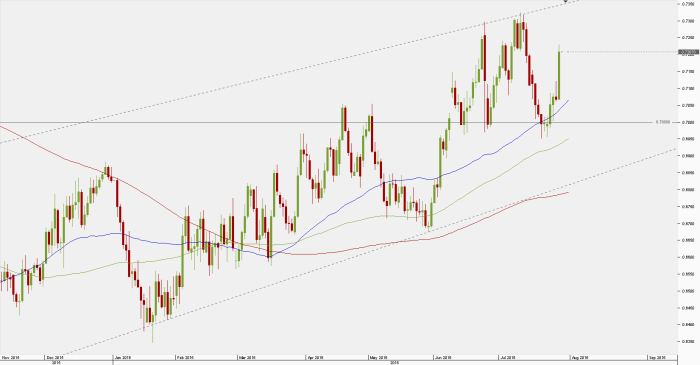Click the dotted current price line
700x365 pixels.
click(x=620, y=52)
